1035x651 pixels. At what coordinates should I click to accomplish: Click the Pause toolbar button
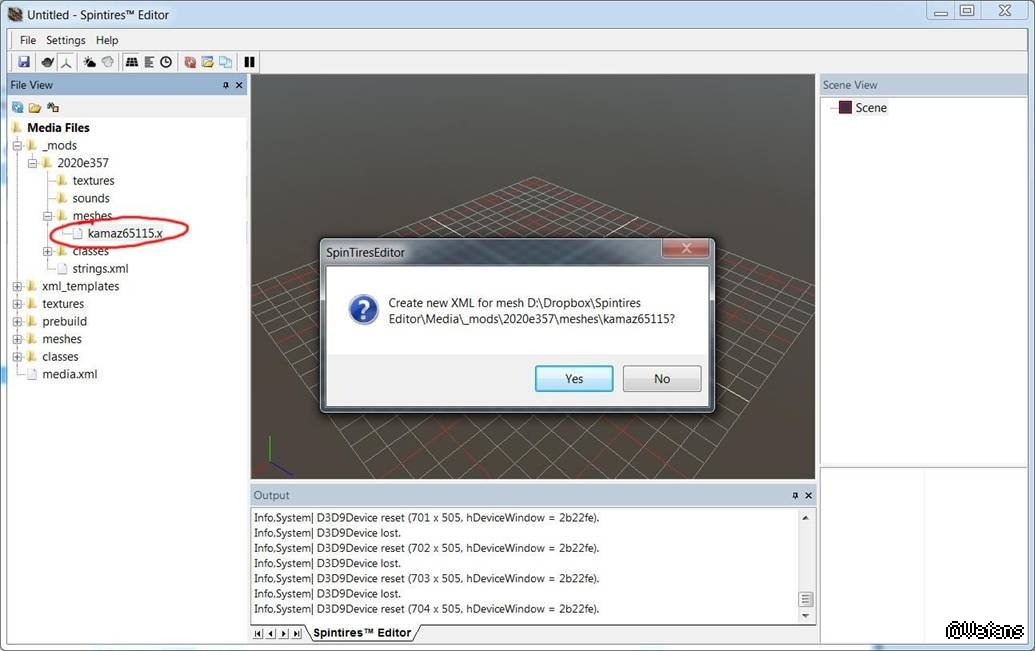(250, 62)
